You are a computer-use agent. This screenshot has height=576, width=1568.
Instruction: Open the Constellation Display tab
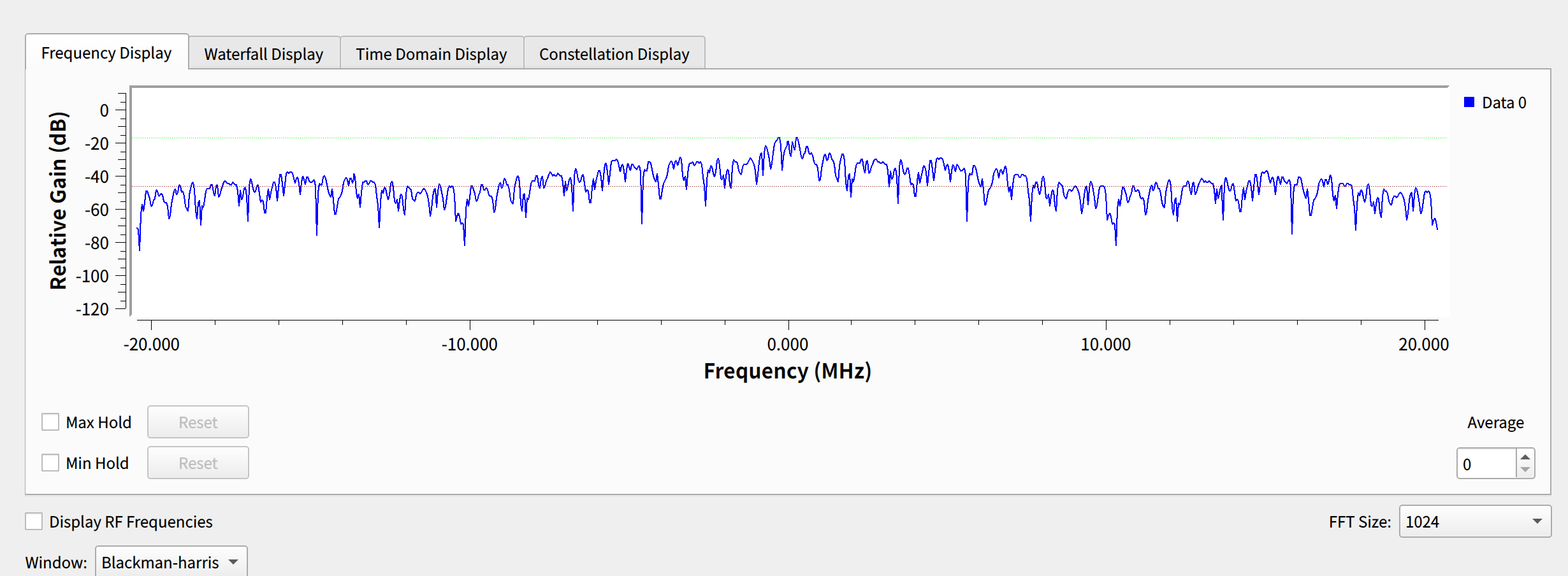(614, 54)
